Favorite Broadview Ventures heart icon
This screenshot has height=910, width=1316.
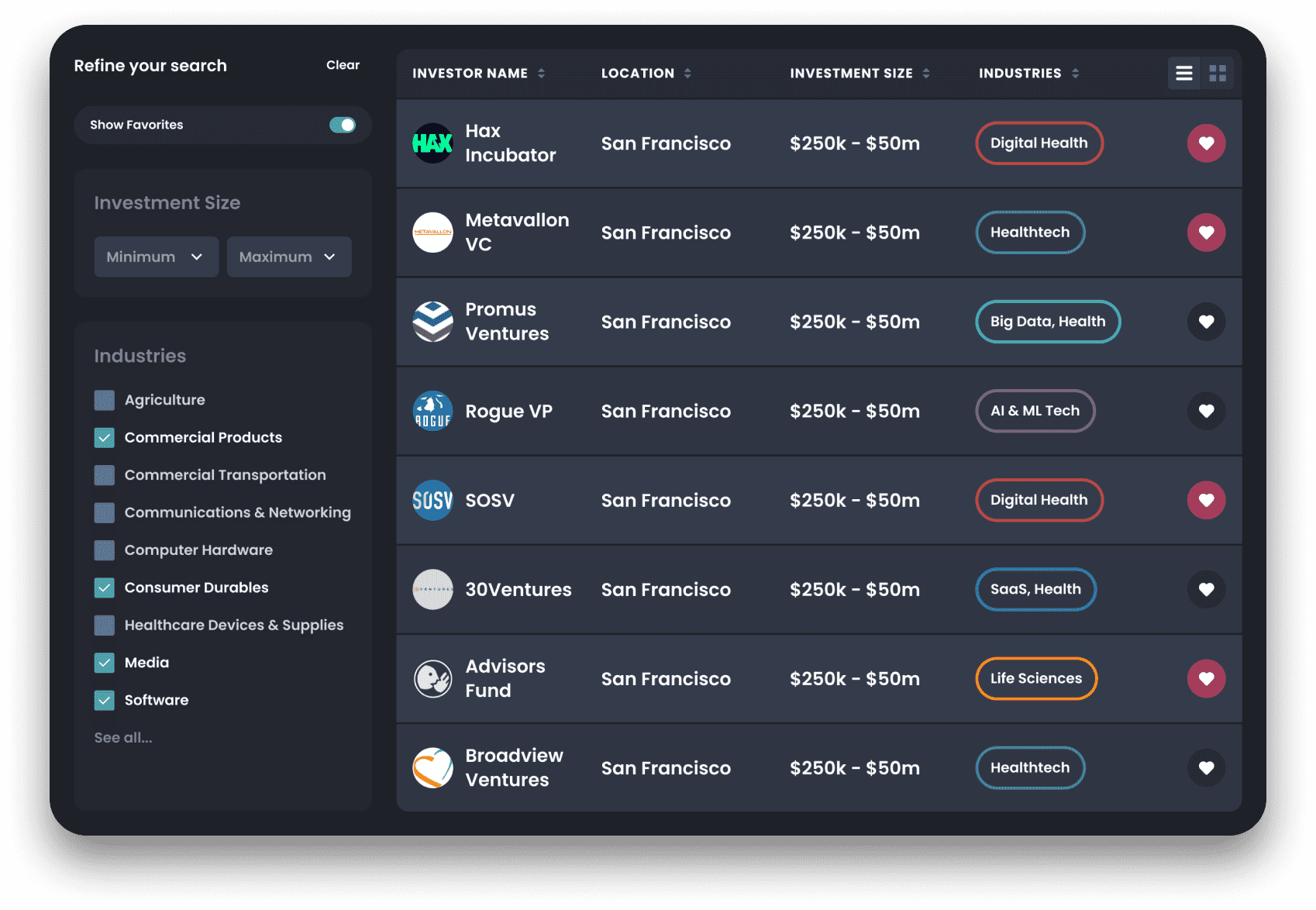pyautogui.click(x=1206, y=767)
